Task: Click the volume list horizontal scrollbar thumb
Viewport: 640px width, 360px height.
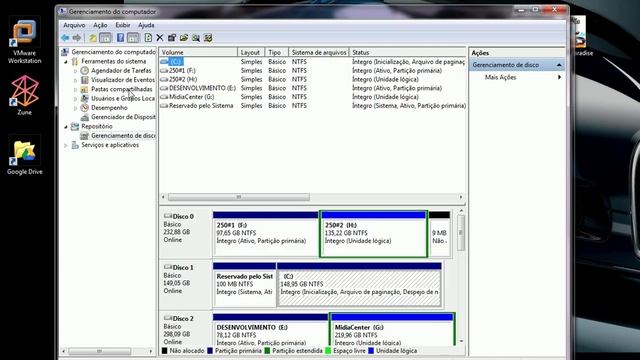Action: pyautogui.click(x=239, y=197)
